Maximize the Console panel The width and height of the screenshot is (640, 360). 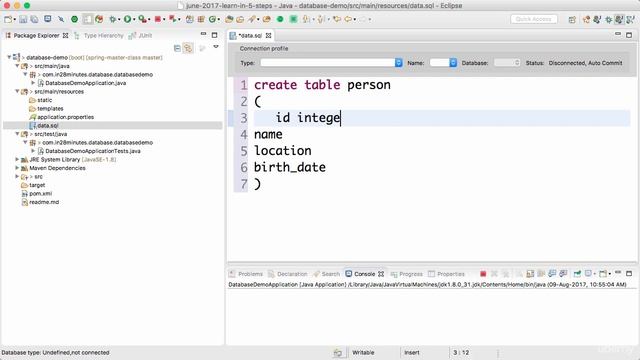(629, 273)
